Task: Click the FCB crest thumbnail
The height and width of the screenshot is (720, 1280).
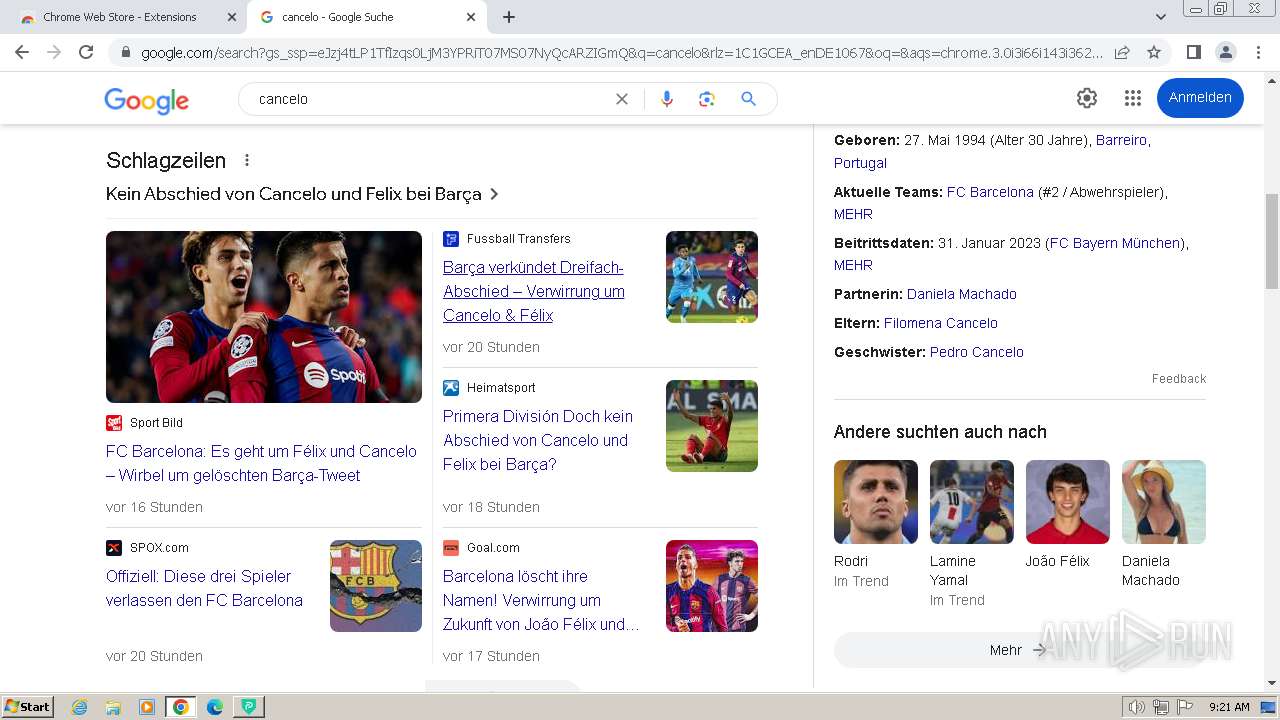Action: 376,586
